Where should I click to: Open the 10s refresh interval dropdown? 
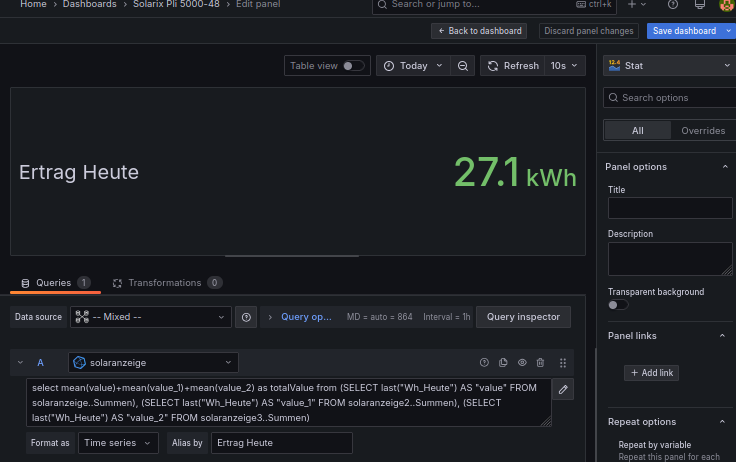click(x=563, y=66)
